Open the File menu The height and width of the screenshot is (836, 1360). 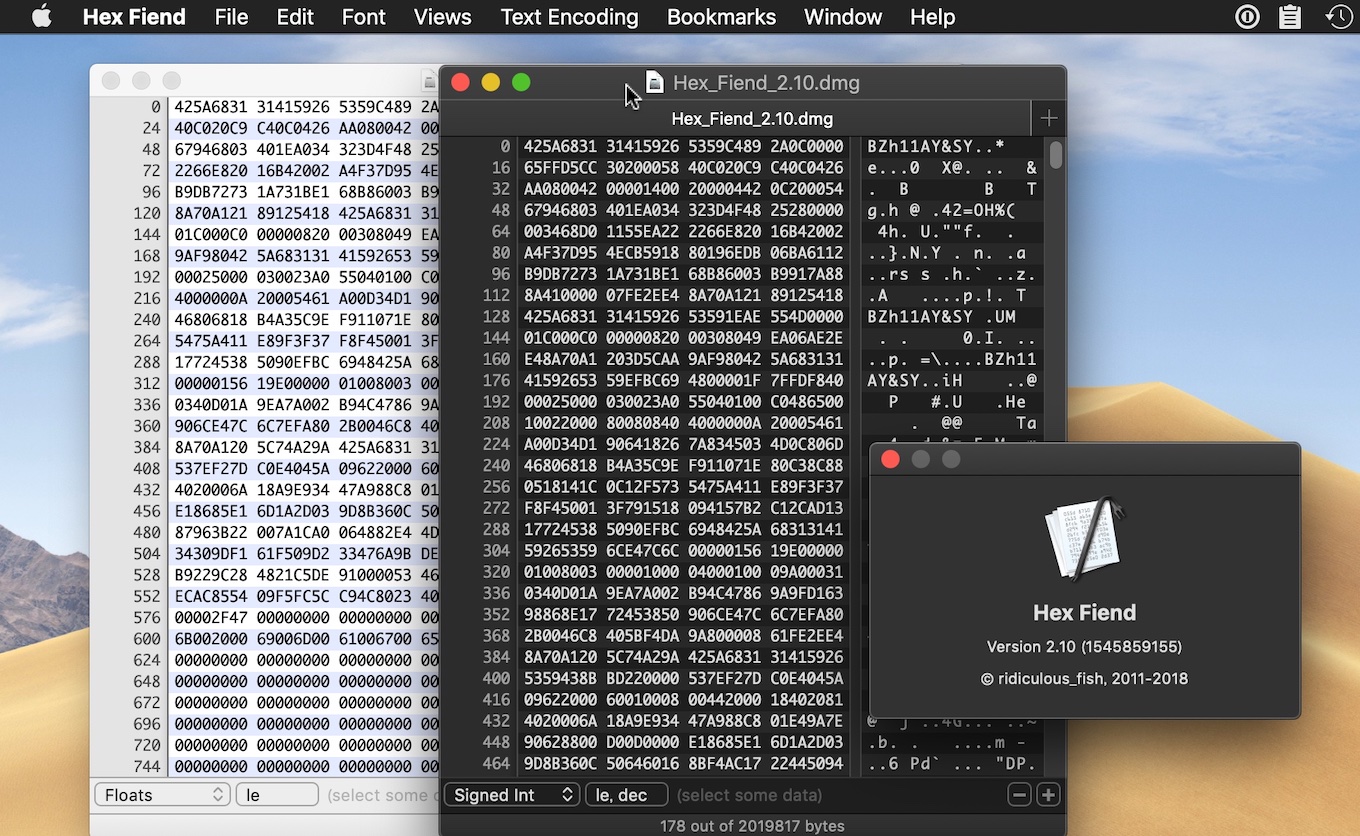[x=231, y=17]
